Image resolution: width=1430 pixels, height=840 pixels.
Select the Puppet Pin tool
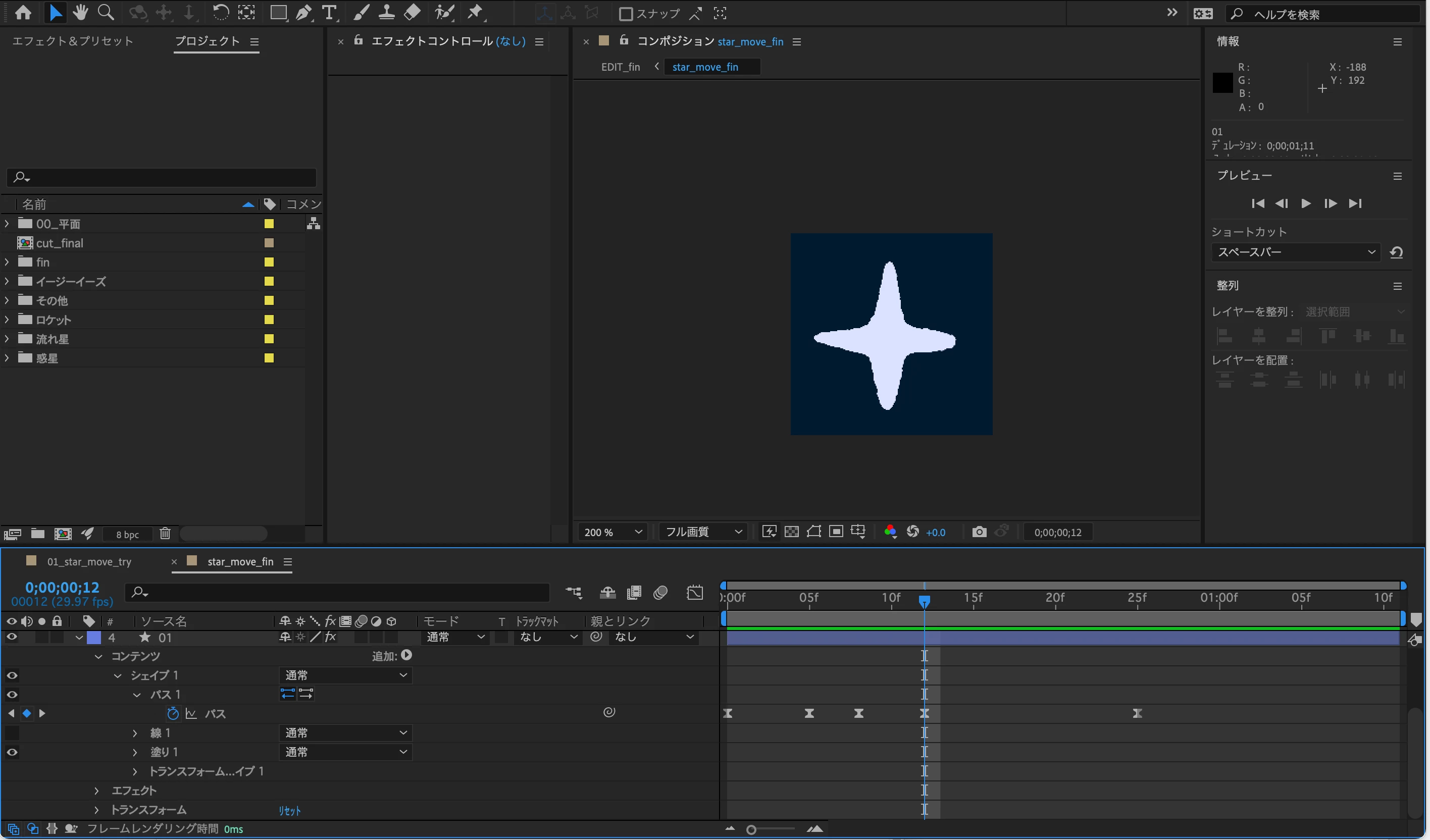click(x=476, y=13)
